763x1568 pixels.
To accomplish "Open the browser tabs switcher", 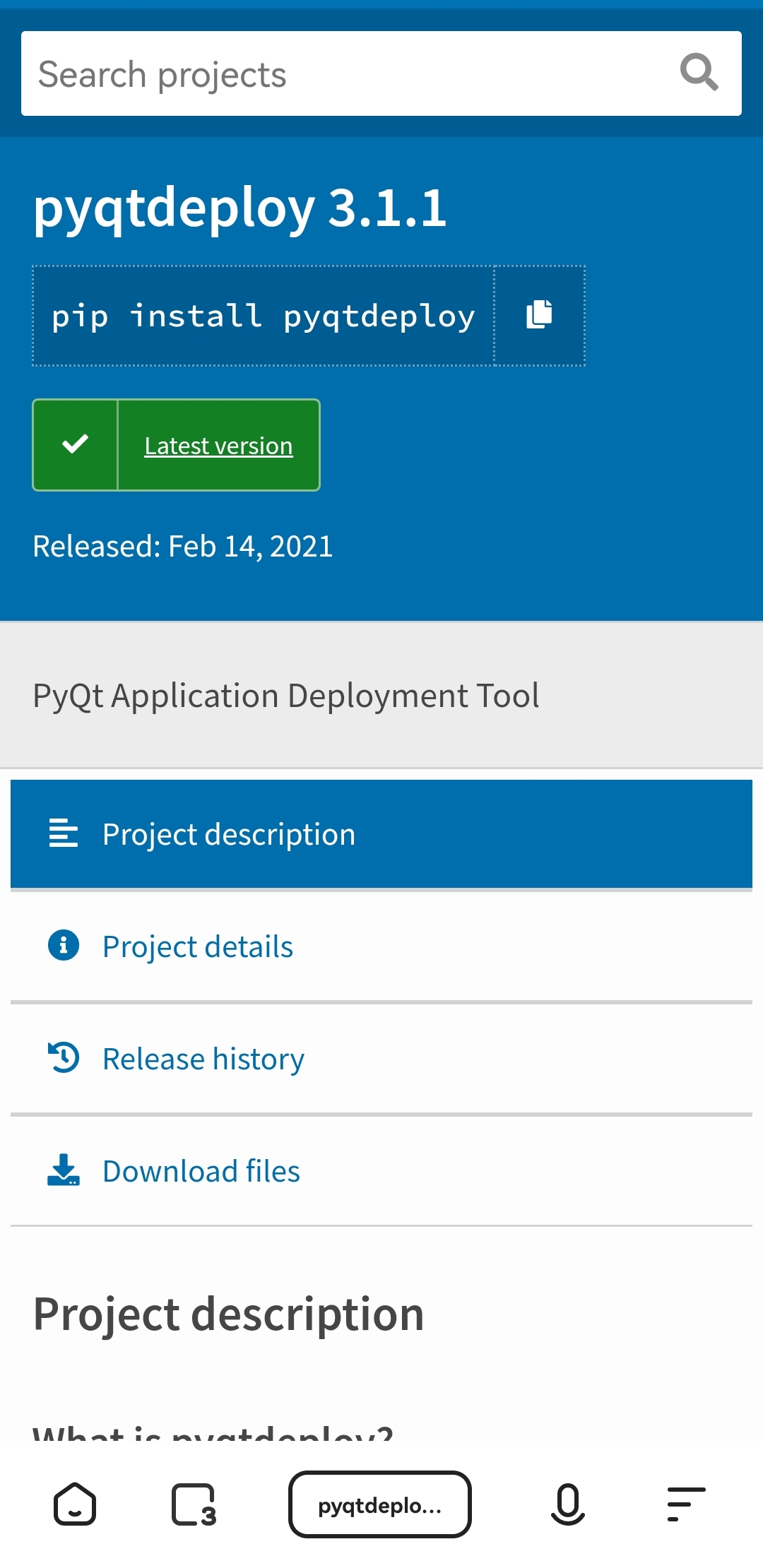I will tap(194, 1504).
